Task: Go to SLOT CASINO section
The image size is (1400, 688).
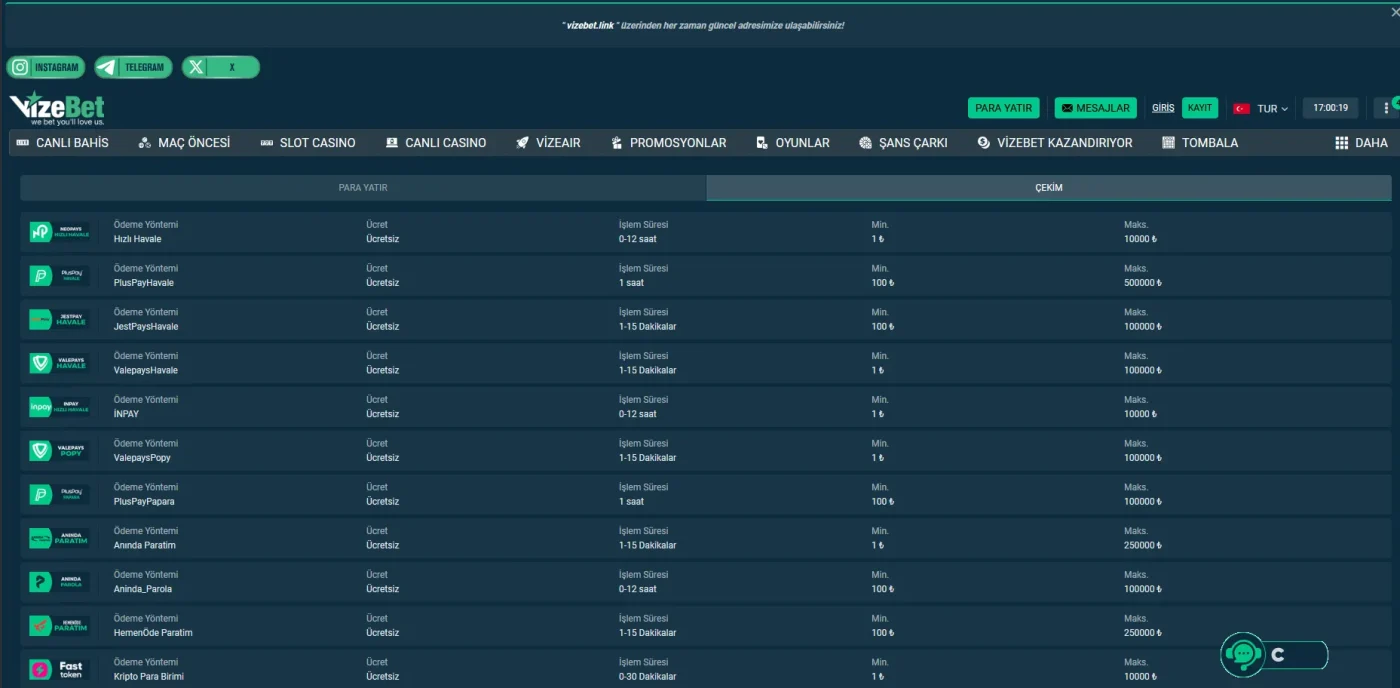Action: pos(307,143)
